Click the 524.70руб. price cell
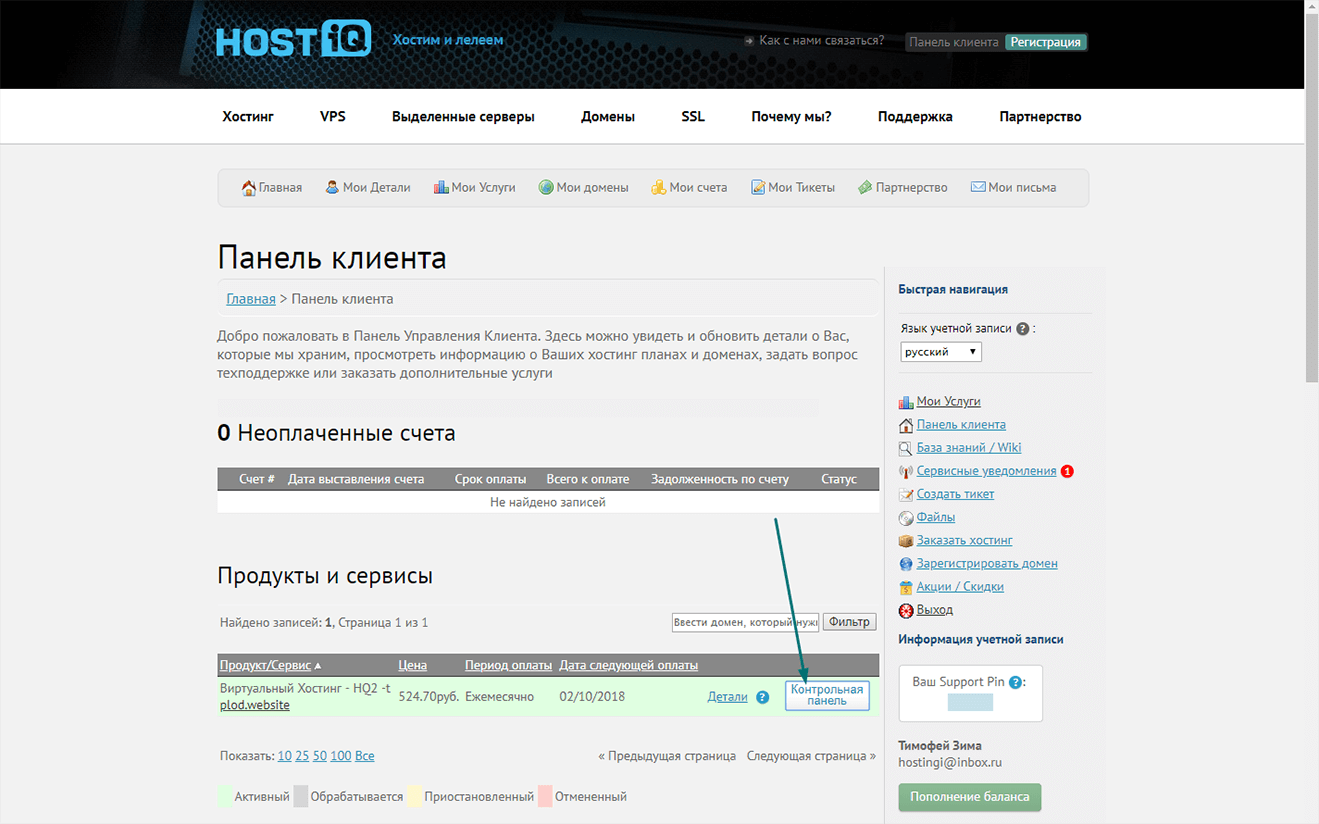 [428, 697]
